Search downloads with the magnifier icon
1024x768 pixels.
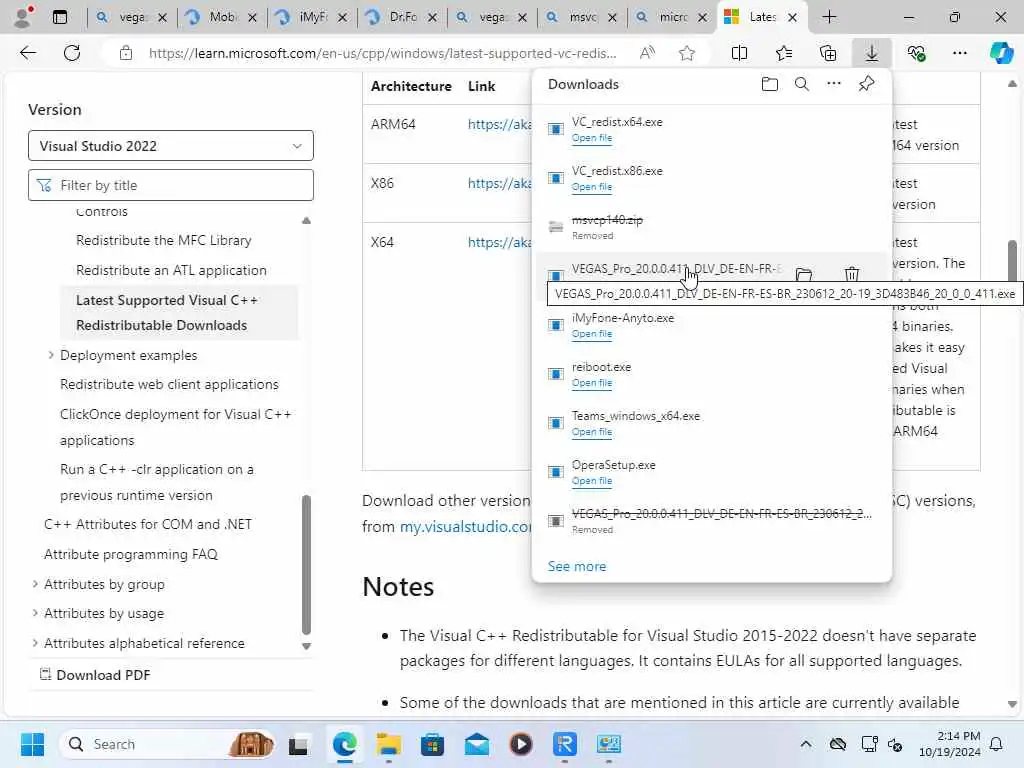point(802,84)
